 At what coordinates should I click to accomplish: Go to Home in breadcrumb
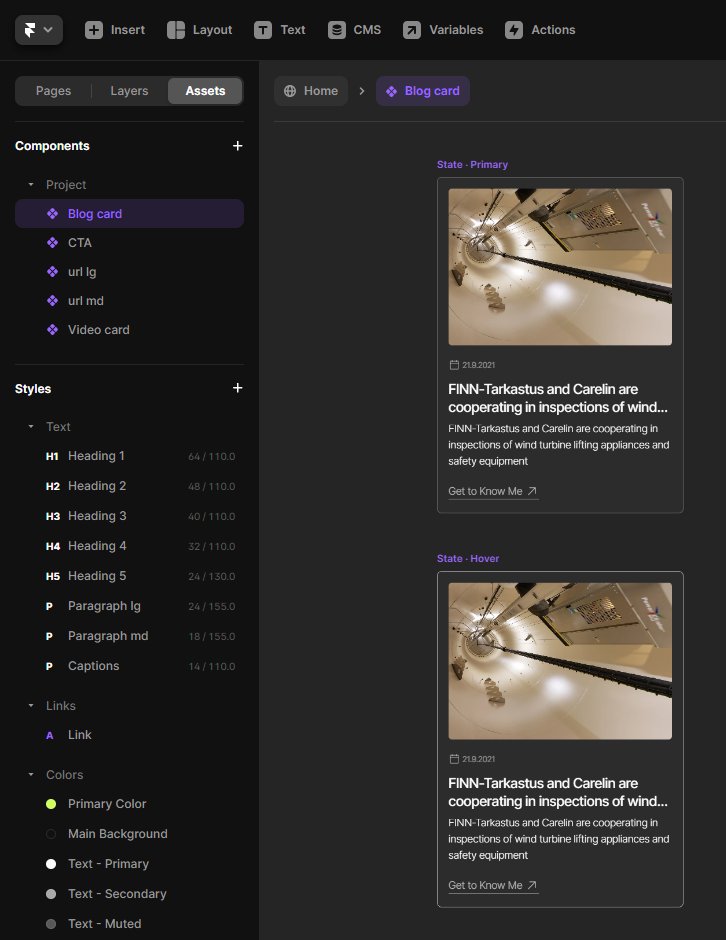(311, 91)
